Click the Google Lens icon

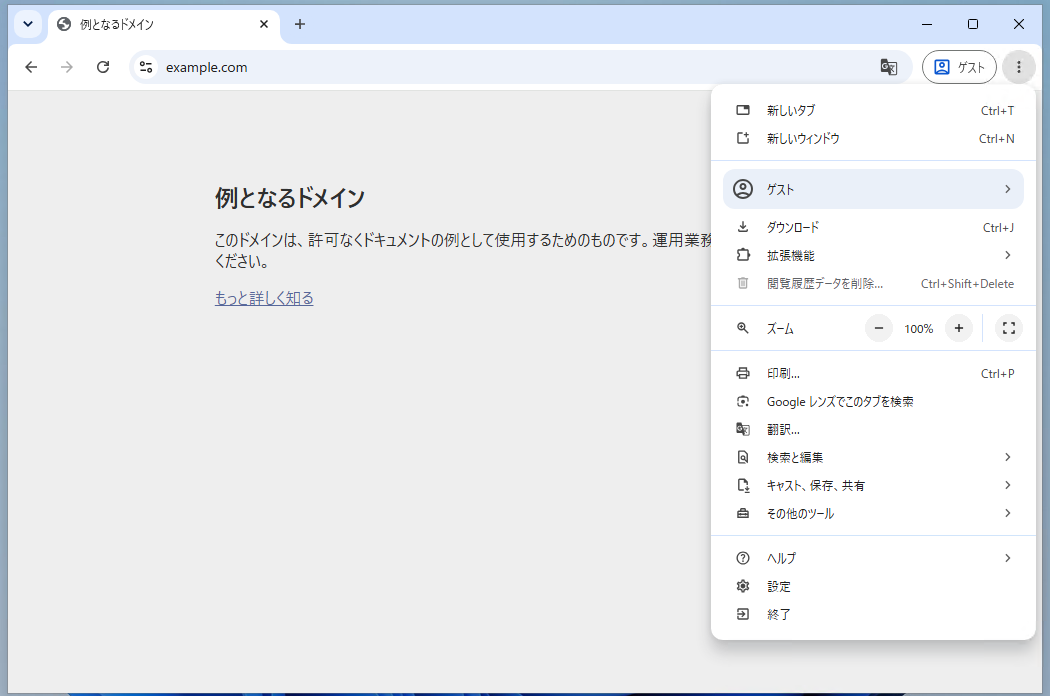(x=743, y=401)
